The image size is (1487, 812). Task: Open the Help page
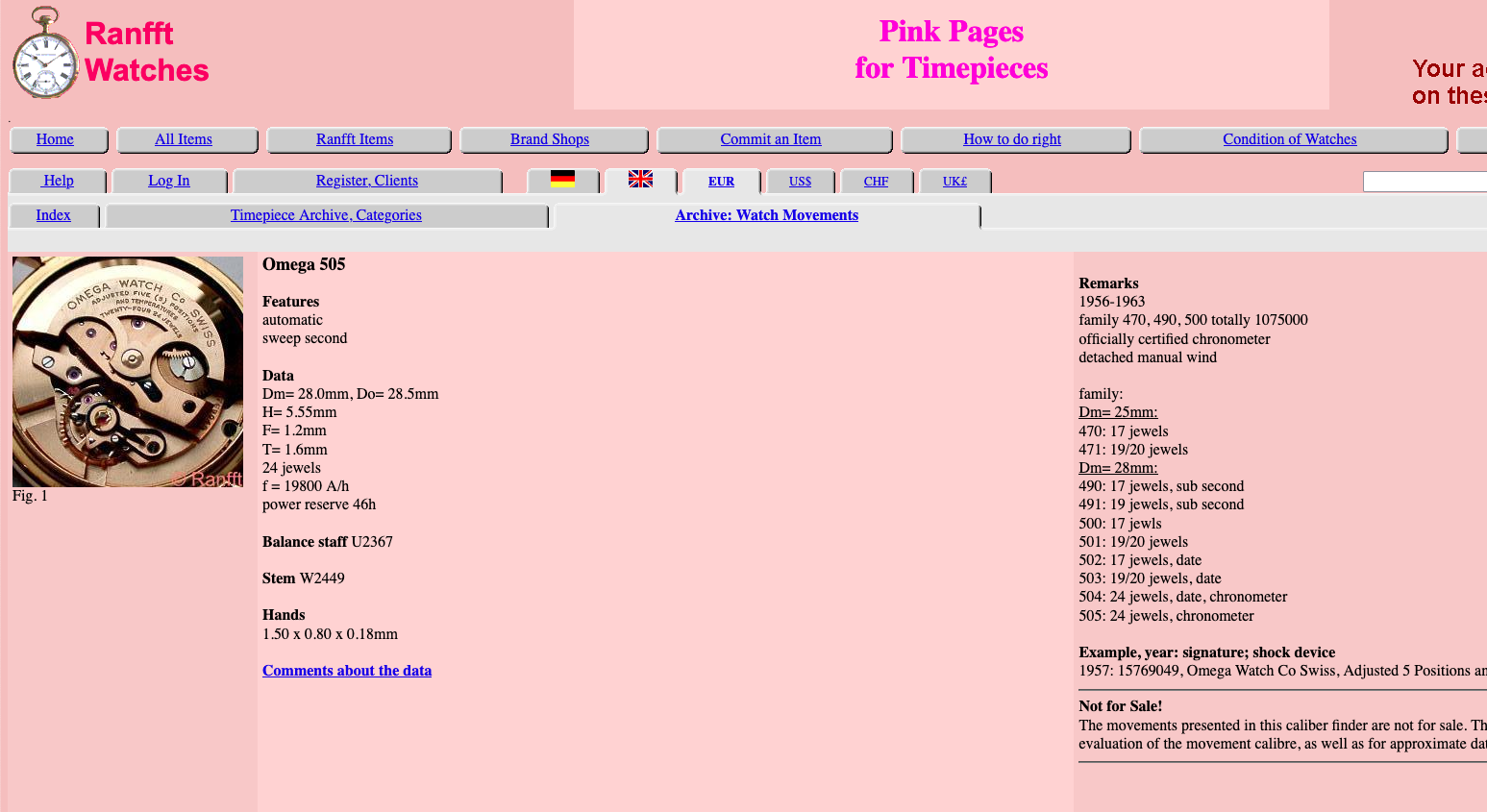[x=58, y=181]
